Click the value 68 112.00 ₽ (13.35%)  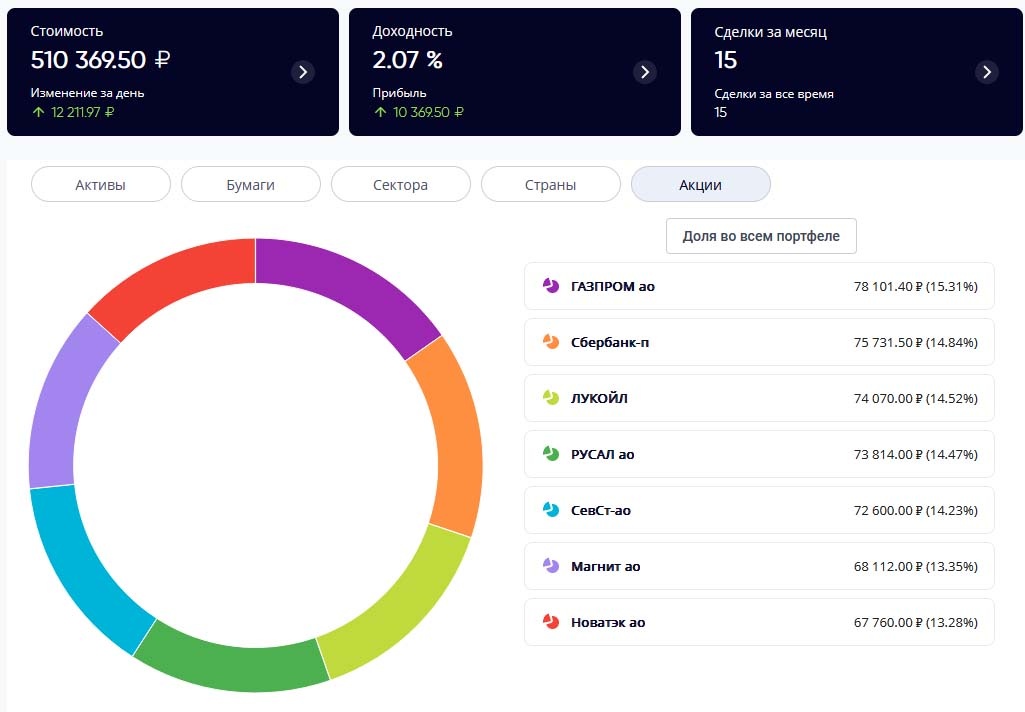[x=915, y=566]
